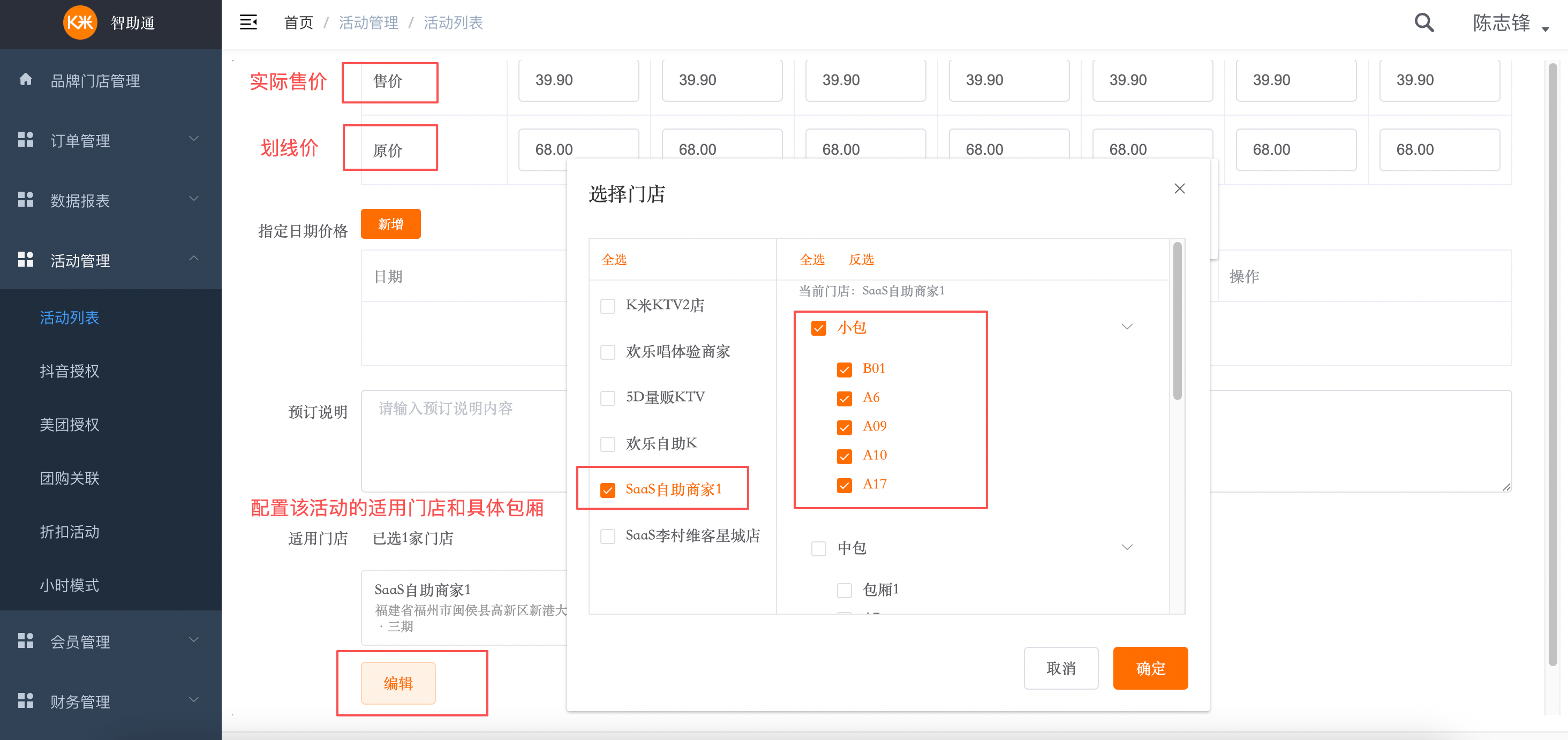Collapse the 小包 room group chevron
Viewport: 1568px width, 740px height.
[x=1127, y=326]
